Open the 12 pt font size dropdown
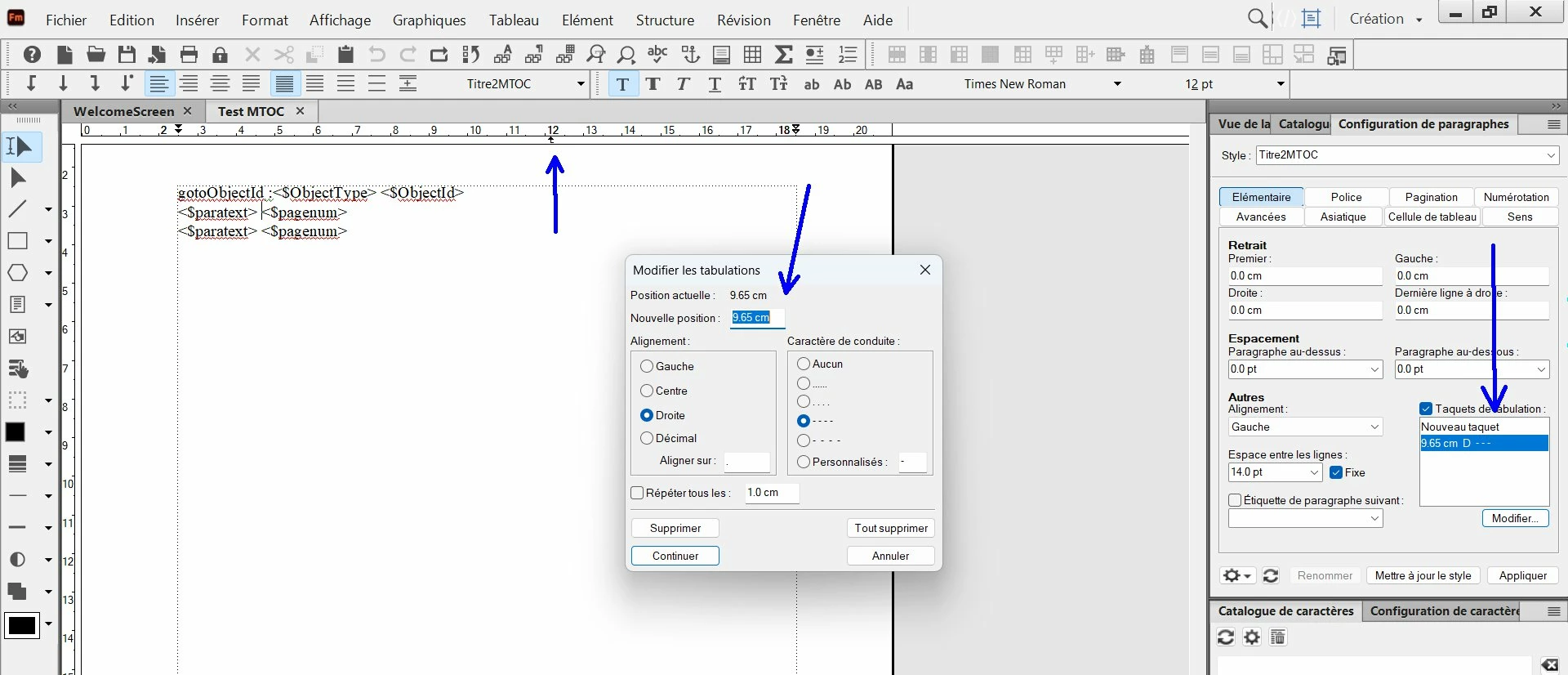 [x=1281, y=84]
